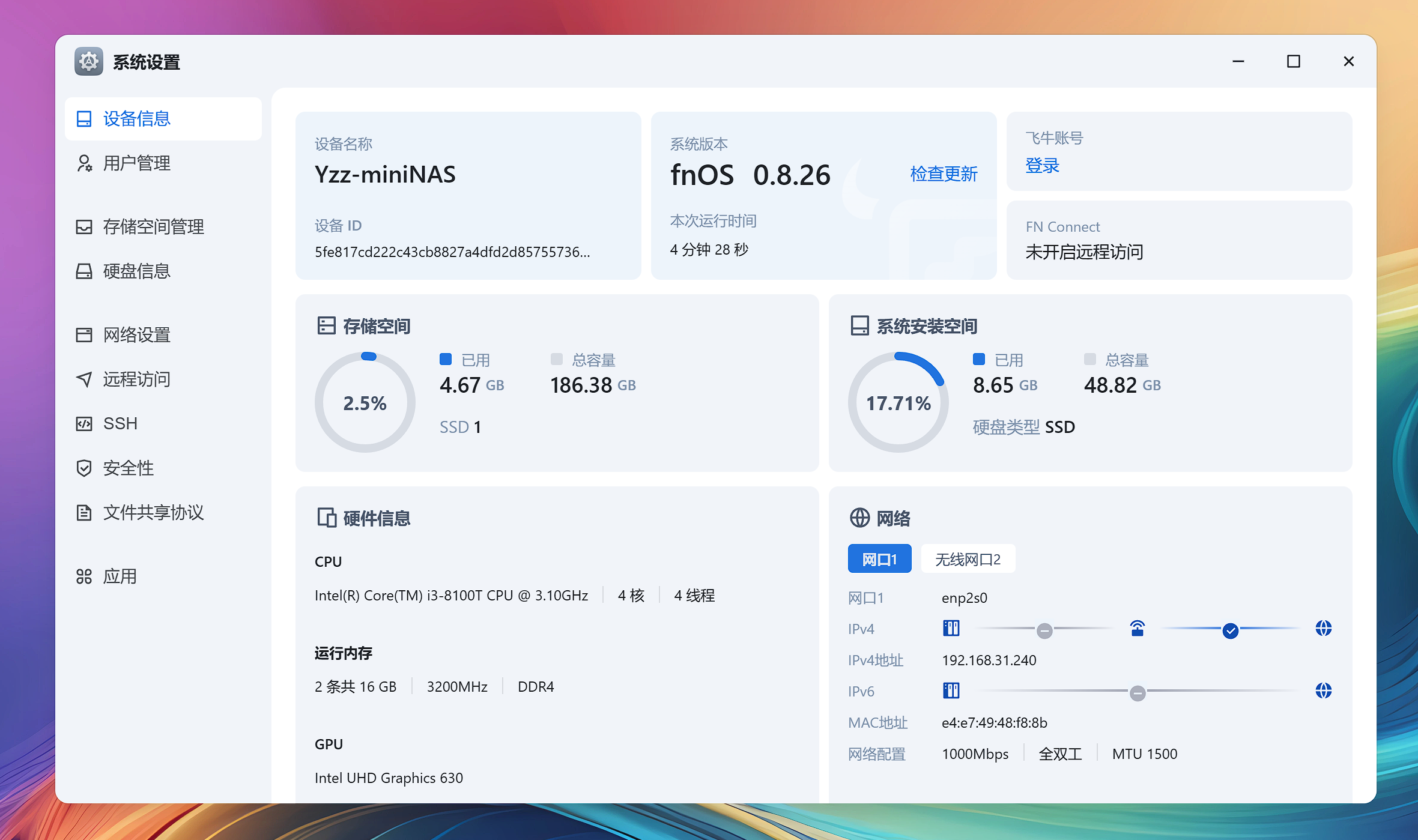Click the 网络 globe header icon
The width and height of the screenshot is (1418, 840).
859,518
